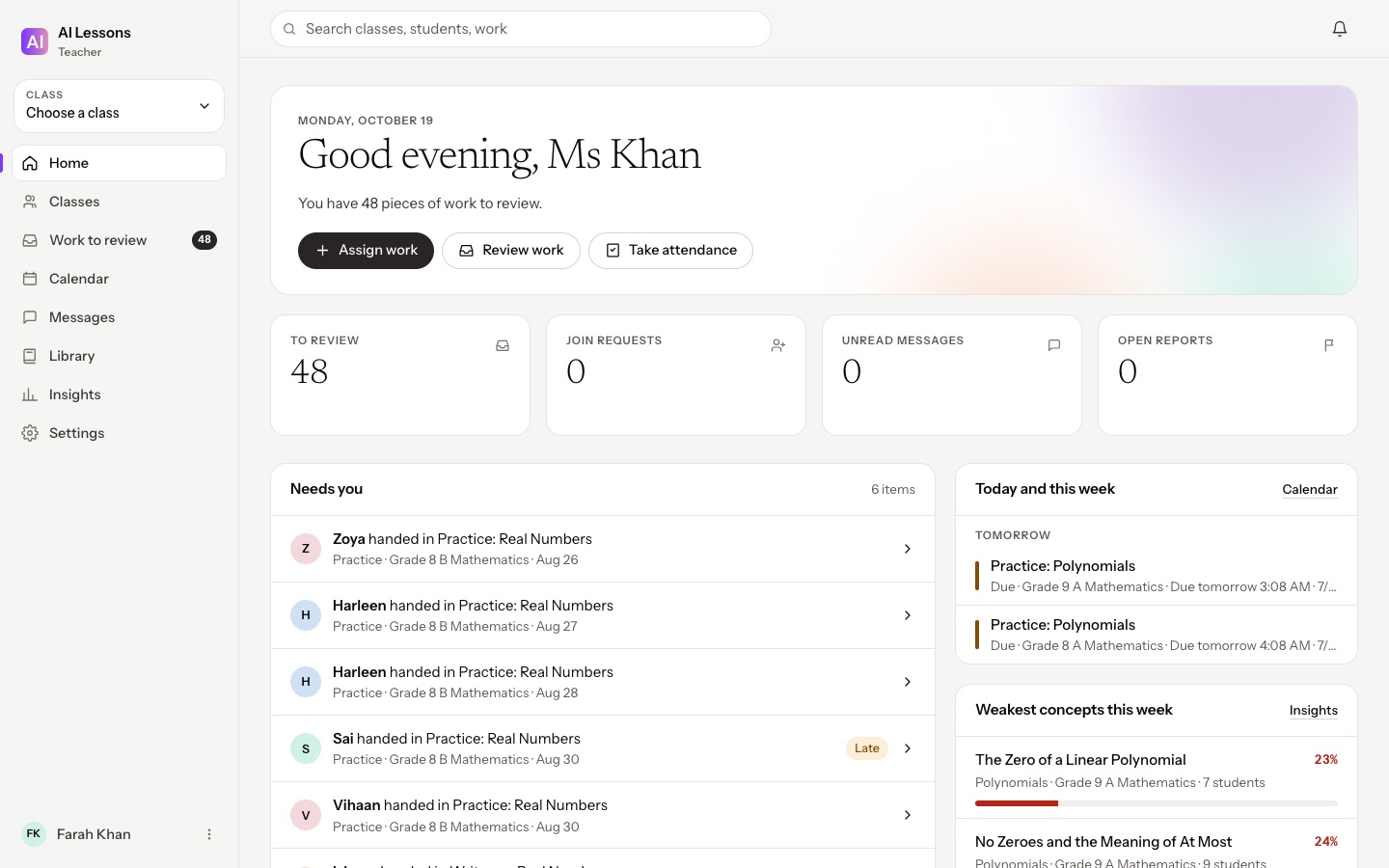Click the 6 items count label

tap(893, 490)
